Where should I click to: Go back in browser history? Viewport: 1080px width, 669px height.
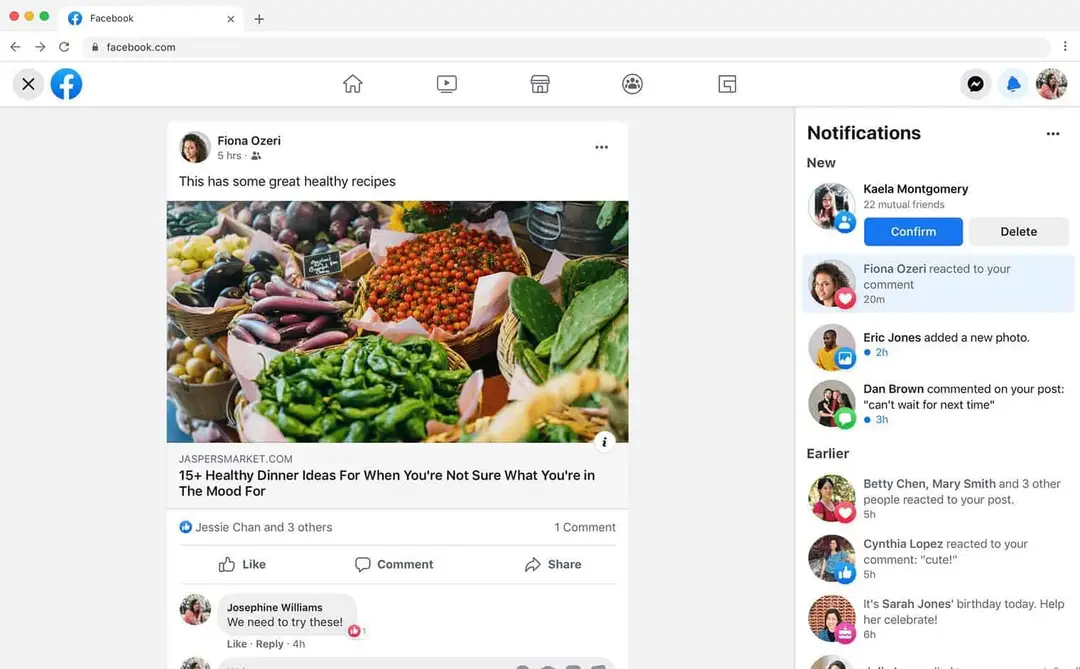pos(15,47)
